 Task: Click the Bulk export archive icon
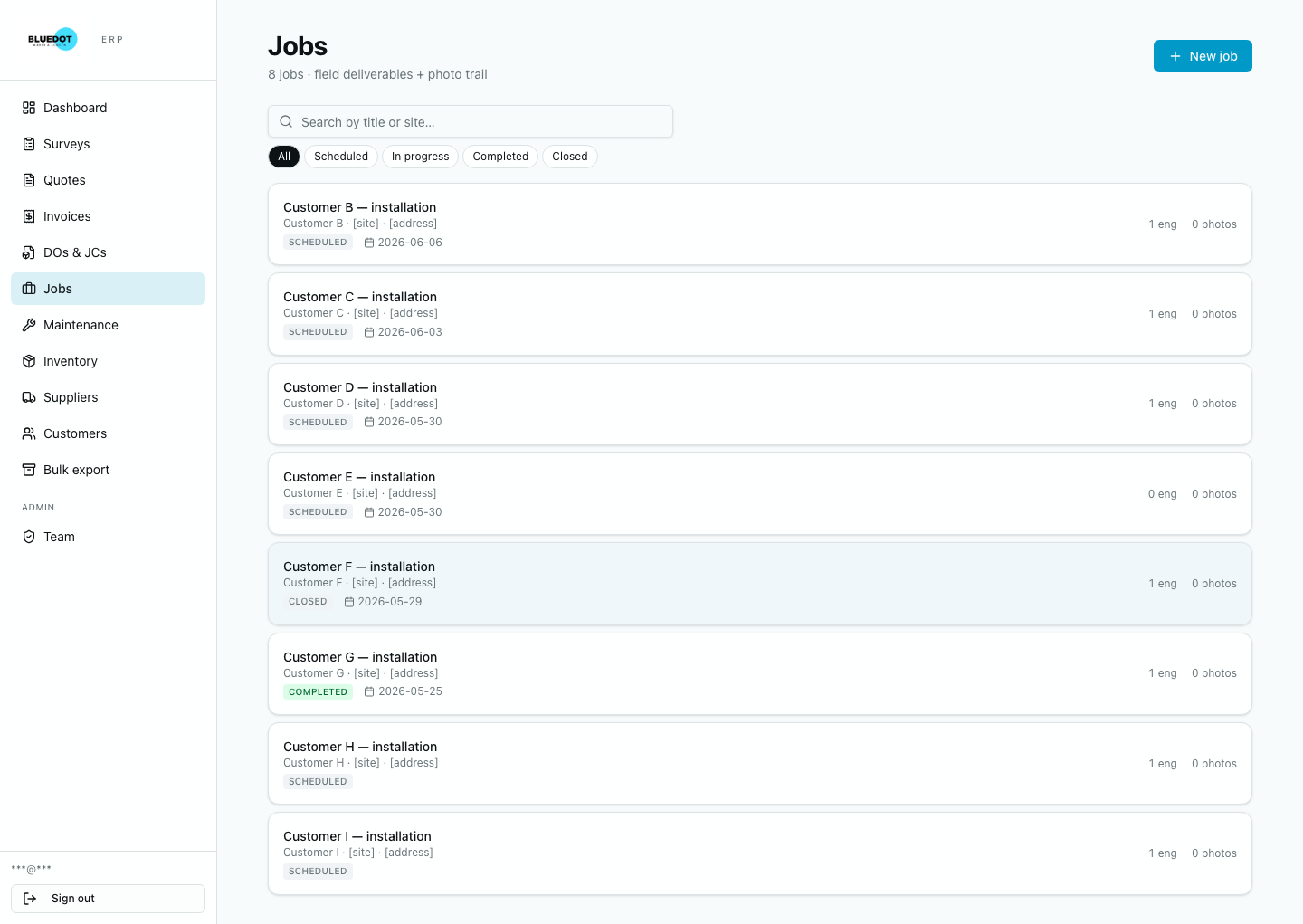pyautogui.click(x=29, y=470)
